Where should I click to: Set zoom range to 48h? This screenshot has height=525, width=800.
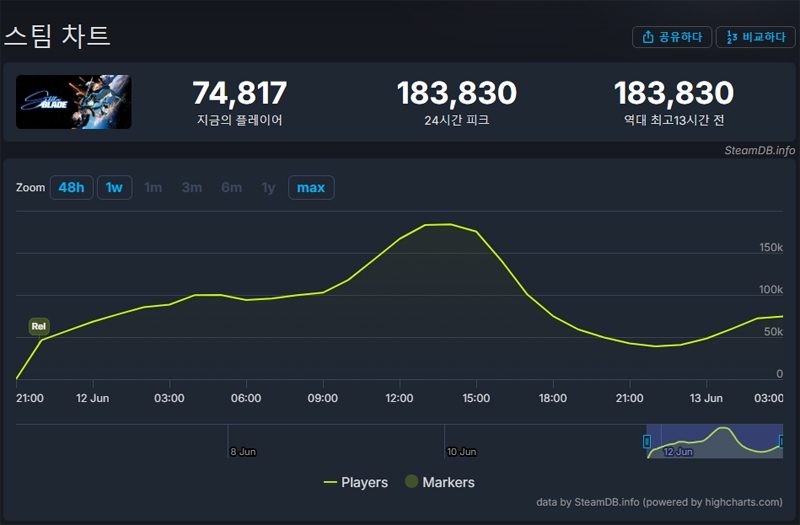click(71, 187)
